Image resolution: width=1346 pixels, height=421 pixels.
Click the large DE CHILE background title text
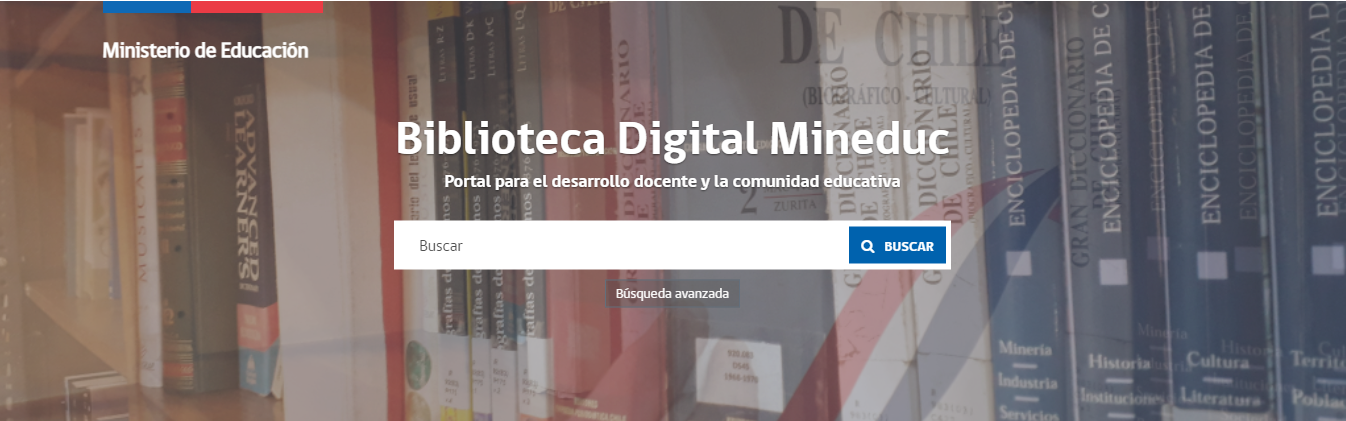(882, 47)
